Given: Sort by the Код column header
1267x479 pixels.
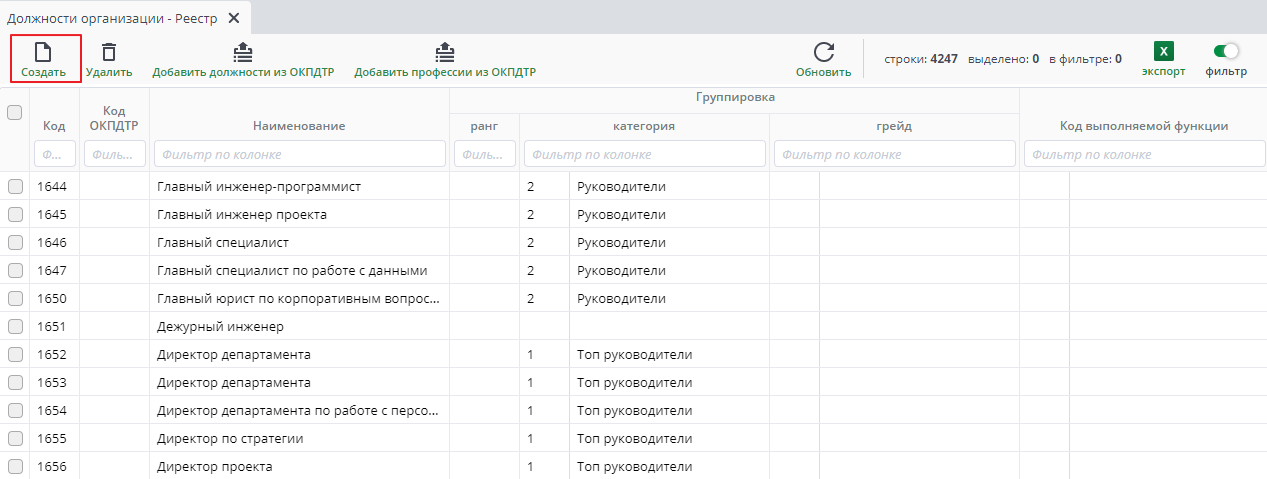Looking at the screenshot, I should 54,126.
